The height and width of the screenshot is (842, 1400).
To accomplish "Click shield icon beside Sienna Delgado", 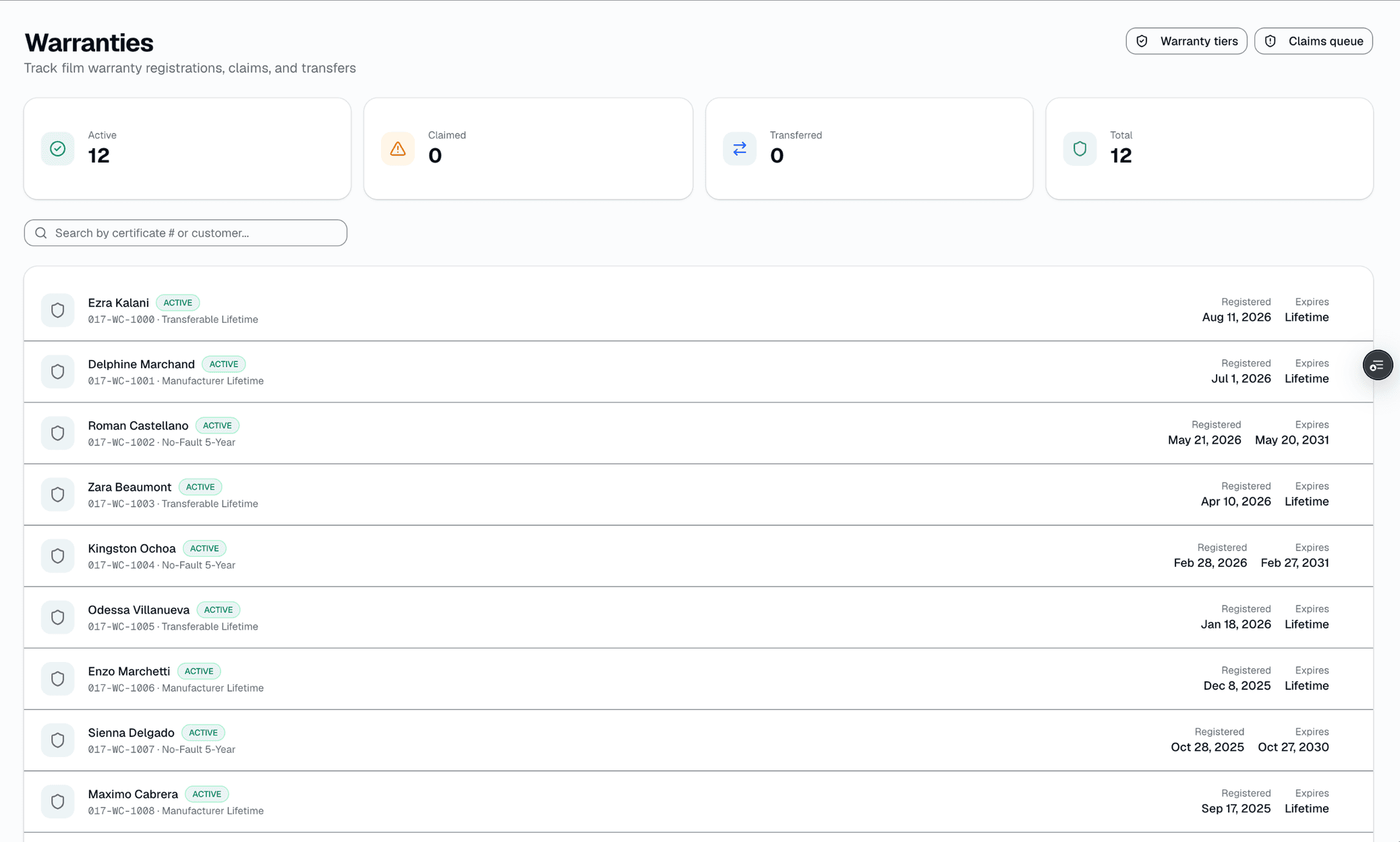I will pos(58,740).
